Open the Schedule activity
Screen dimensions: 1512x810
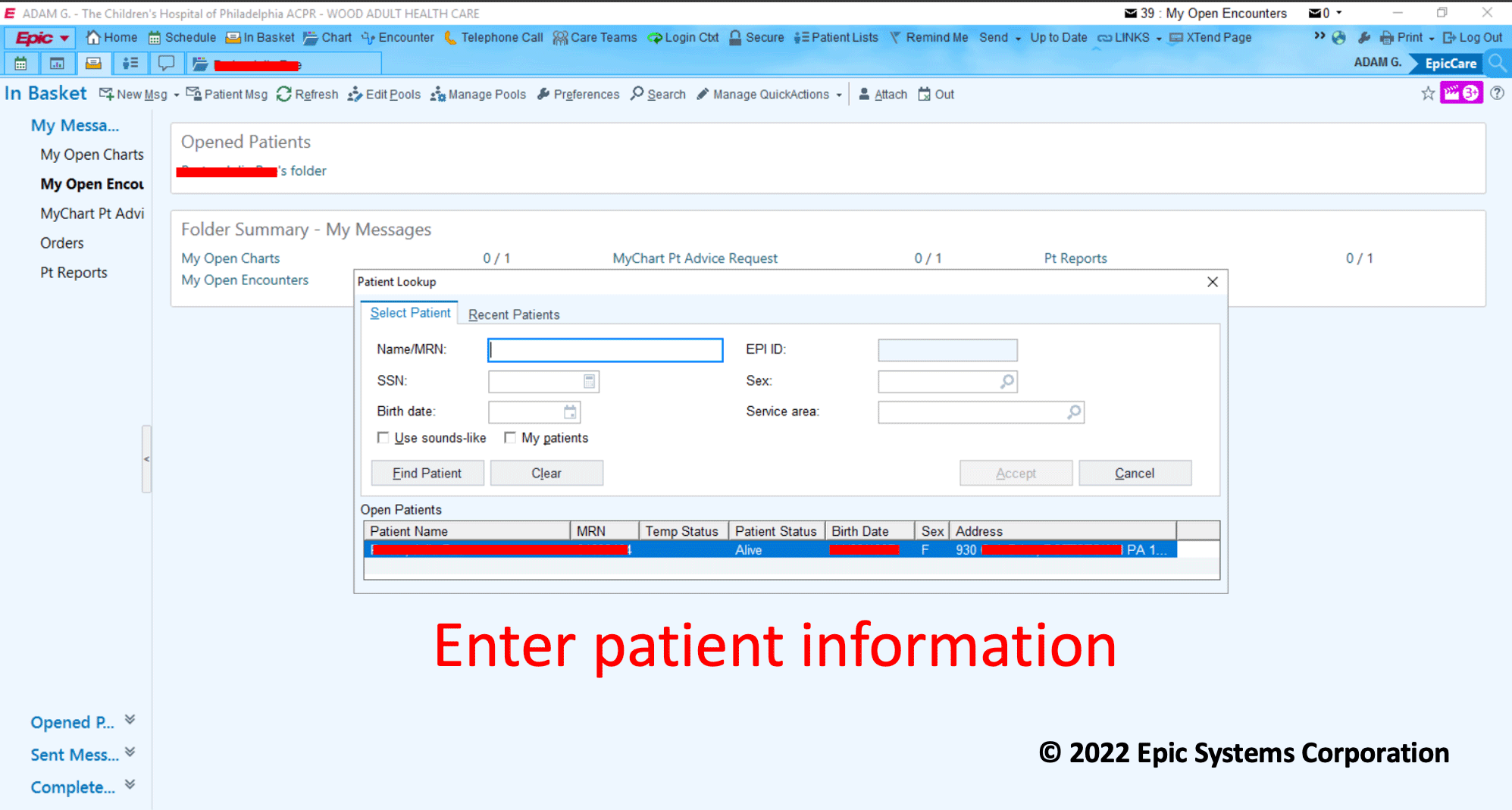tap(182, 38)
